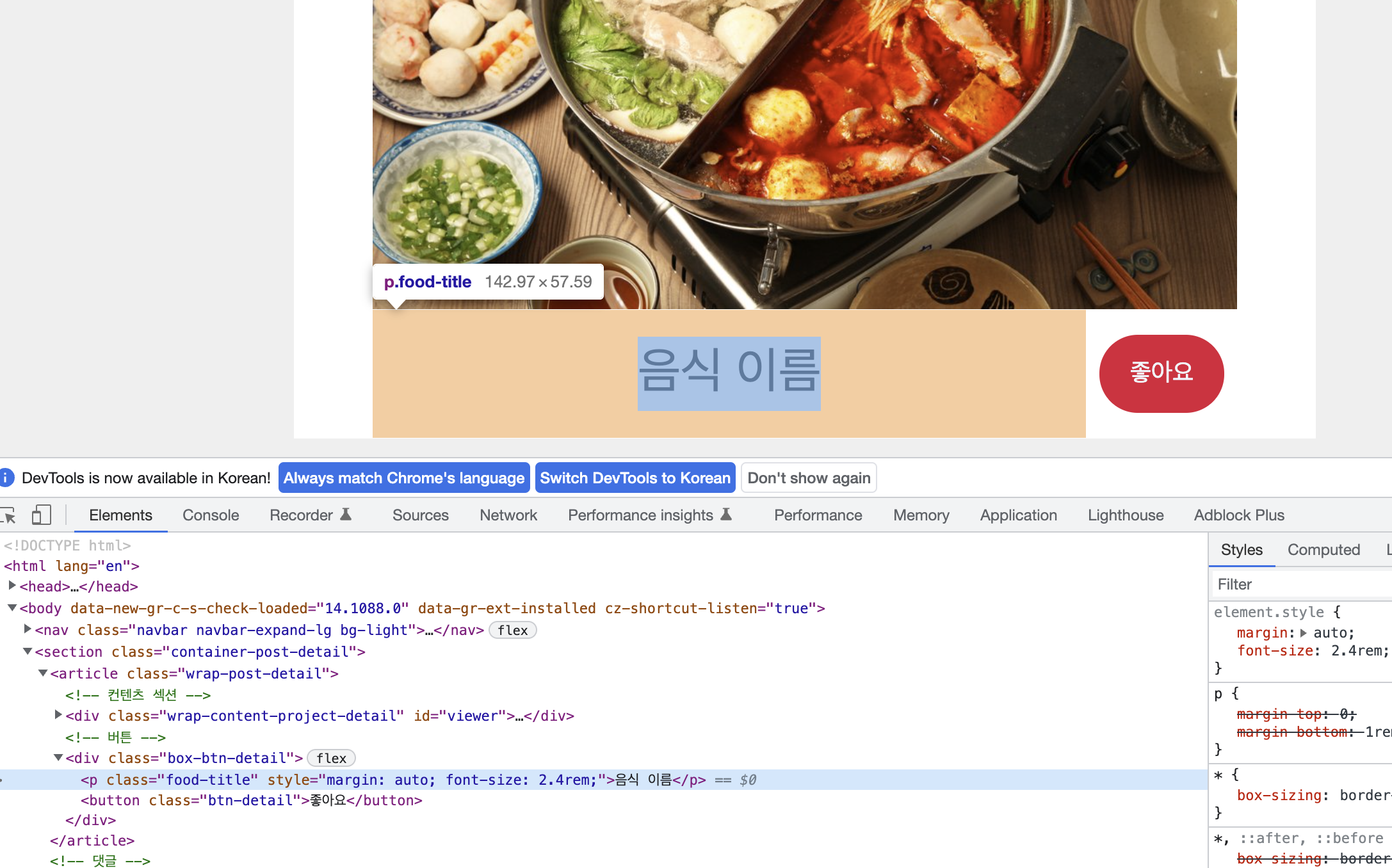Select the p food-title line in DOM tree
The width and height of the screenshot is (1392, 868).
[x=604, y=780]
